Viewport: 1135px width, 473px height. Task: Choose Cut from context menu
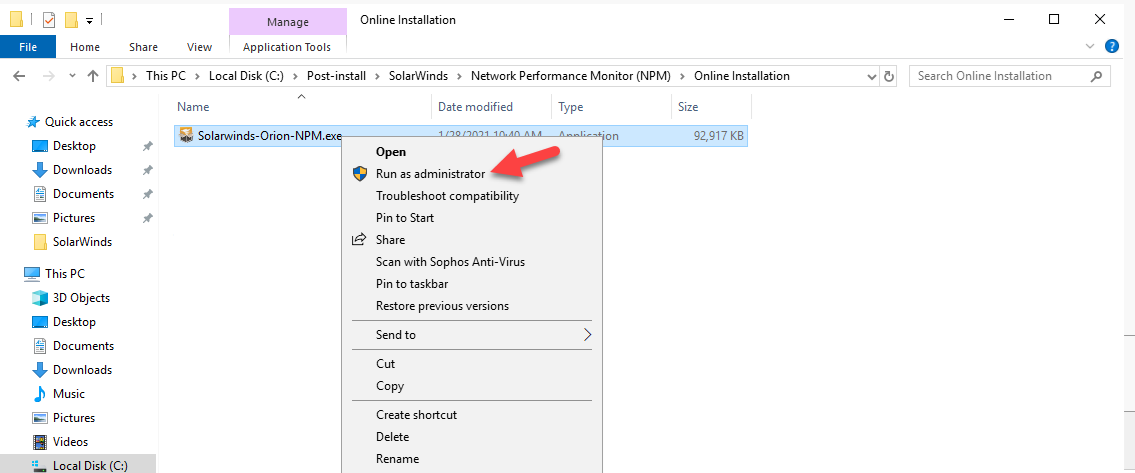pos(385,364)
